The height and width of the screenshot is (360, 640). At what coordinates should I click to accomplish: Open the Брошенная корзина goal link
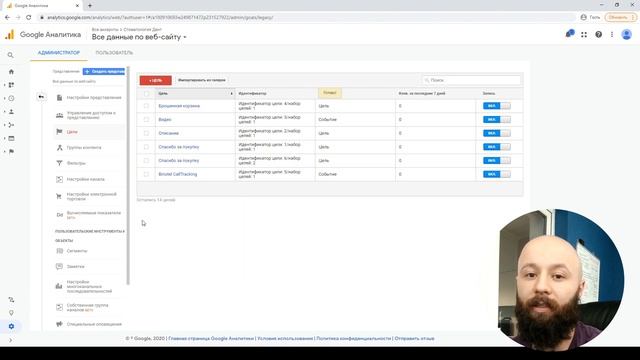point(179,106)
